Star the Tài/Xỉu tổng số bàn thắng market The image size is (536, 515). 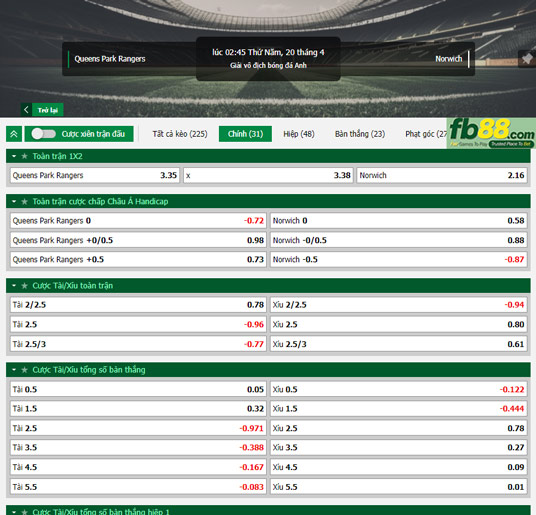point(24,370)
